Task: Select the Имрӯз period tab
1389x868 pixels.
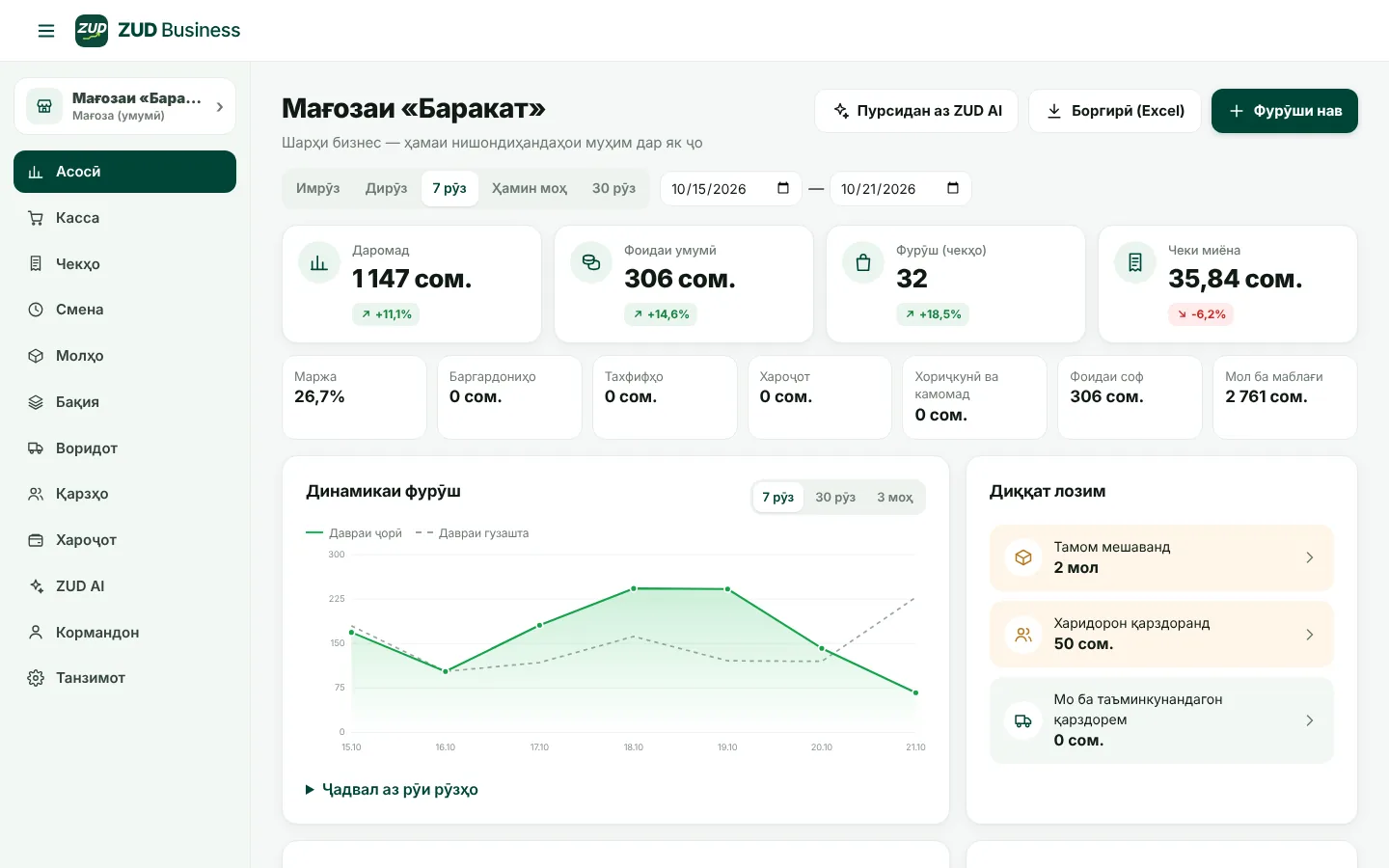Action: 318,188
